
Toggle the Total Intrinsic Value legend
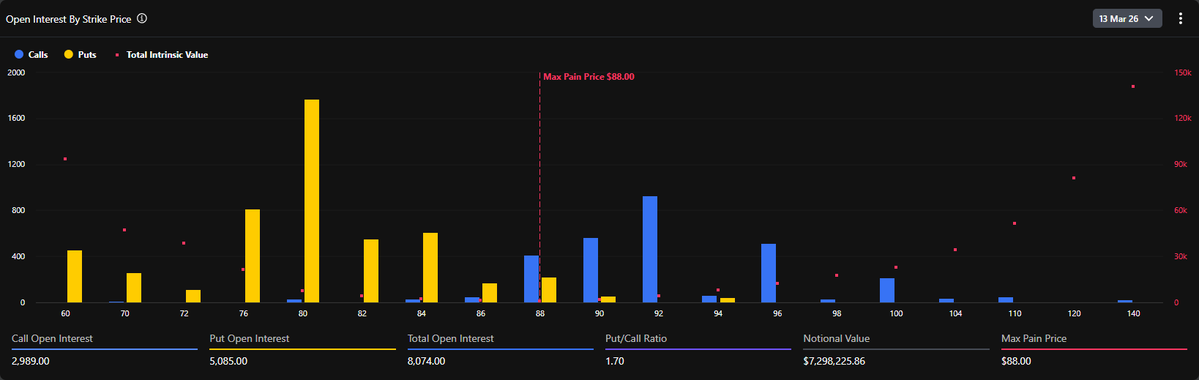tap(161, 55)
